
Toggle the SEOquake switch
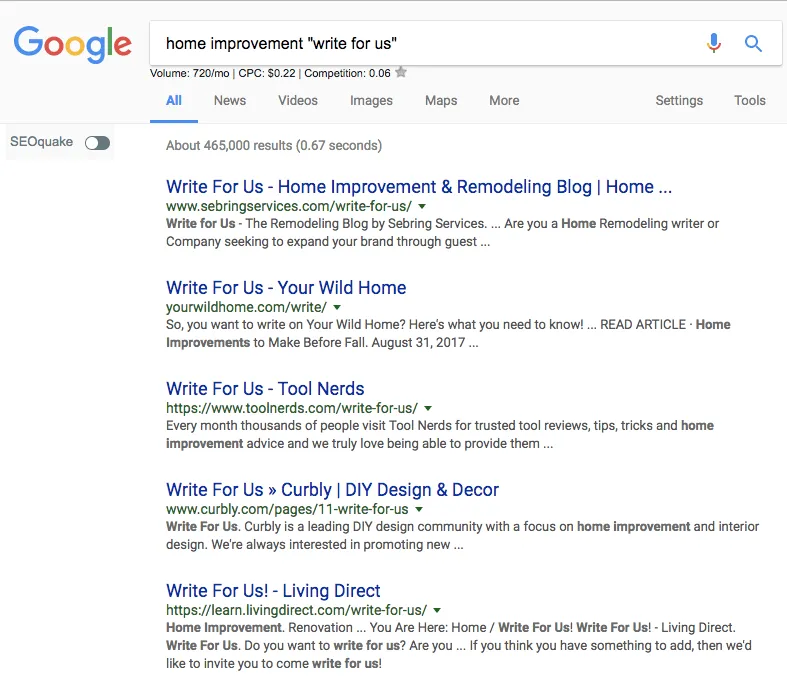coord(97,143)
